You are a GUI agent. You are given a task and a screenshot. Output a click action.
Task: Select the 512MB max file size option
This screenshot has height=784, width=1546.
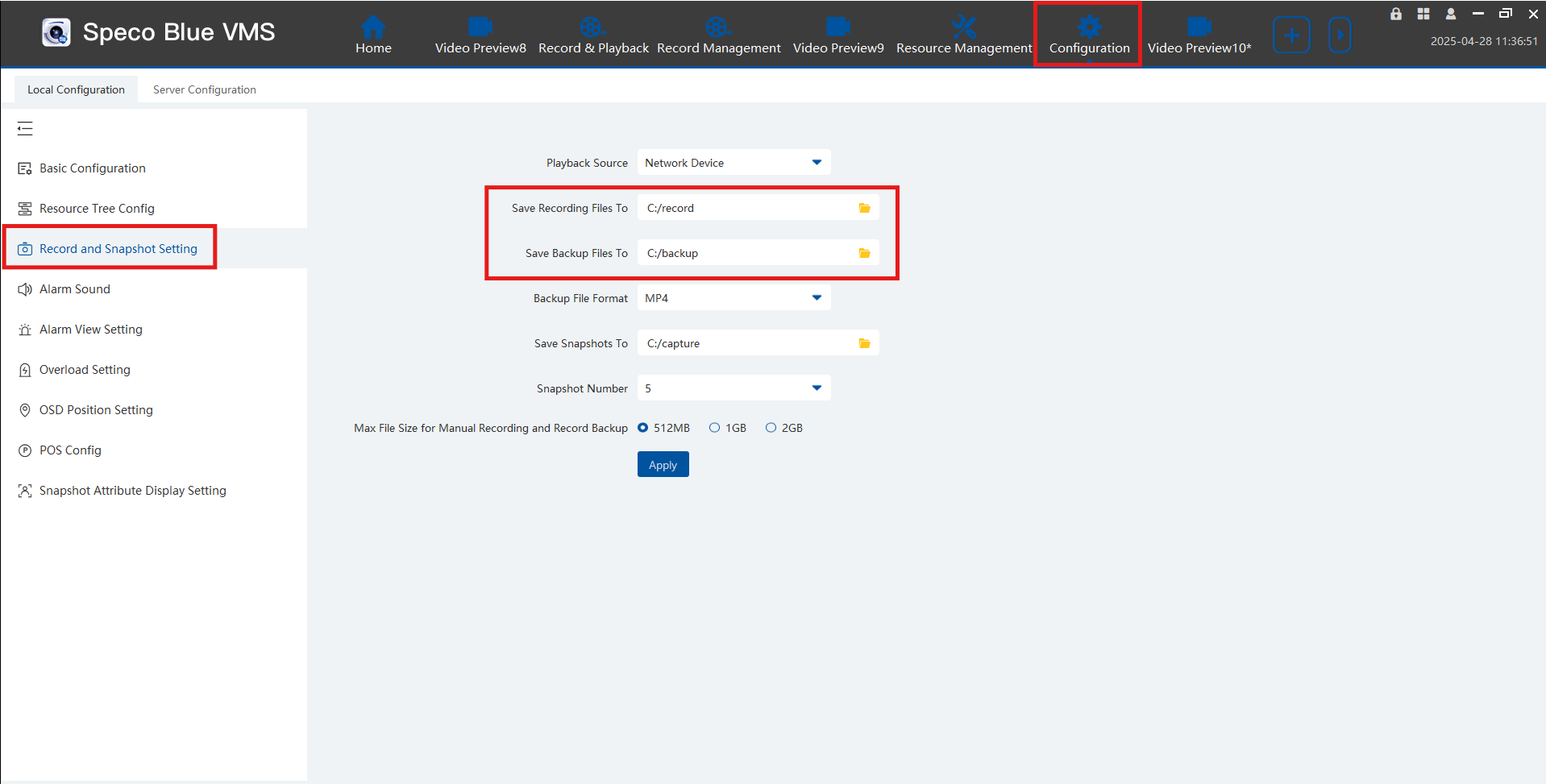[x=642, y=427]
